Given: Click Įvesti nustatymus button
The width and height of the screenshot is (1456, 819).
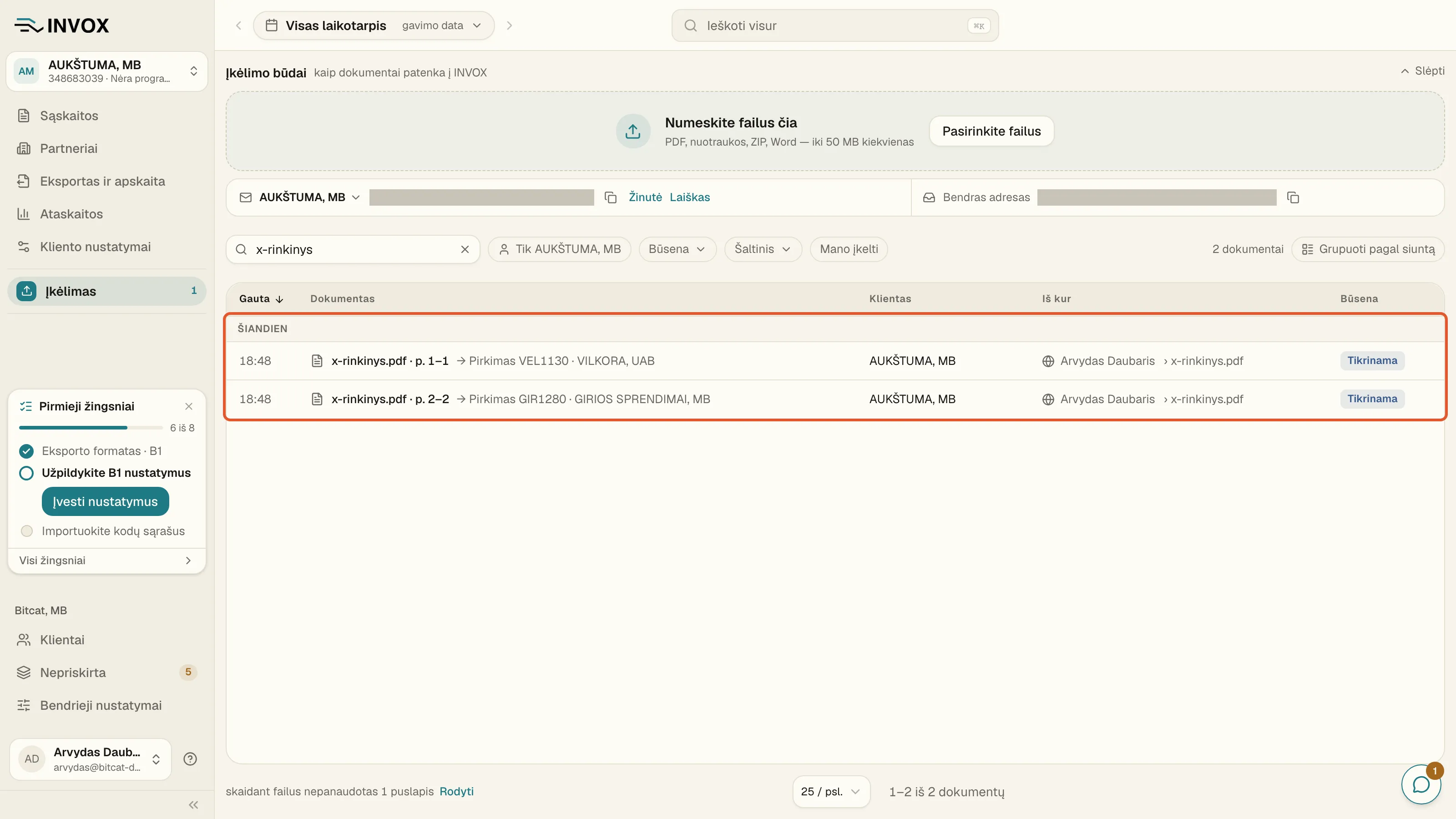Looking at the screenshot, I should pyautogui.click(x=105, y=501).
